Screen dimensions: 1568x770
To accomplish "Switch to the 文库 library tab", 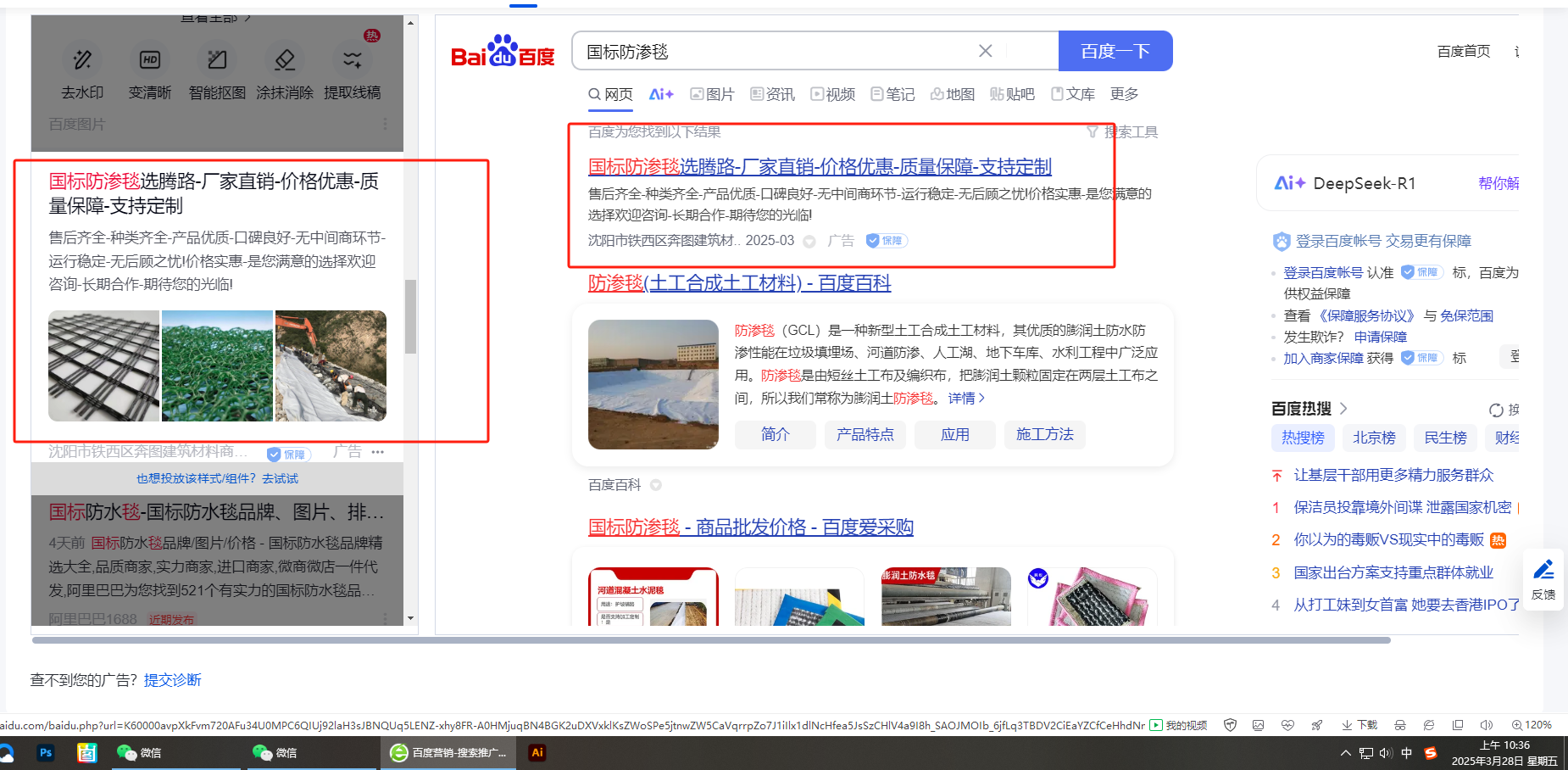I will tap(1073, 94).
